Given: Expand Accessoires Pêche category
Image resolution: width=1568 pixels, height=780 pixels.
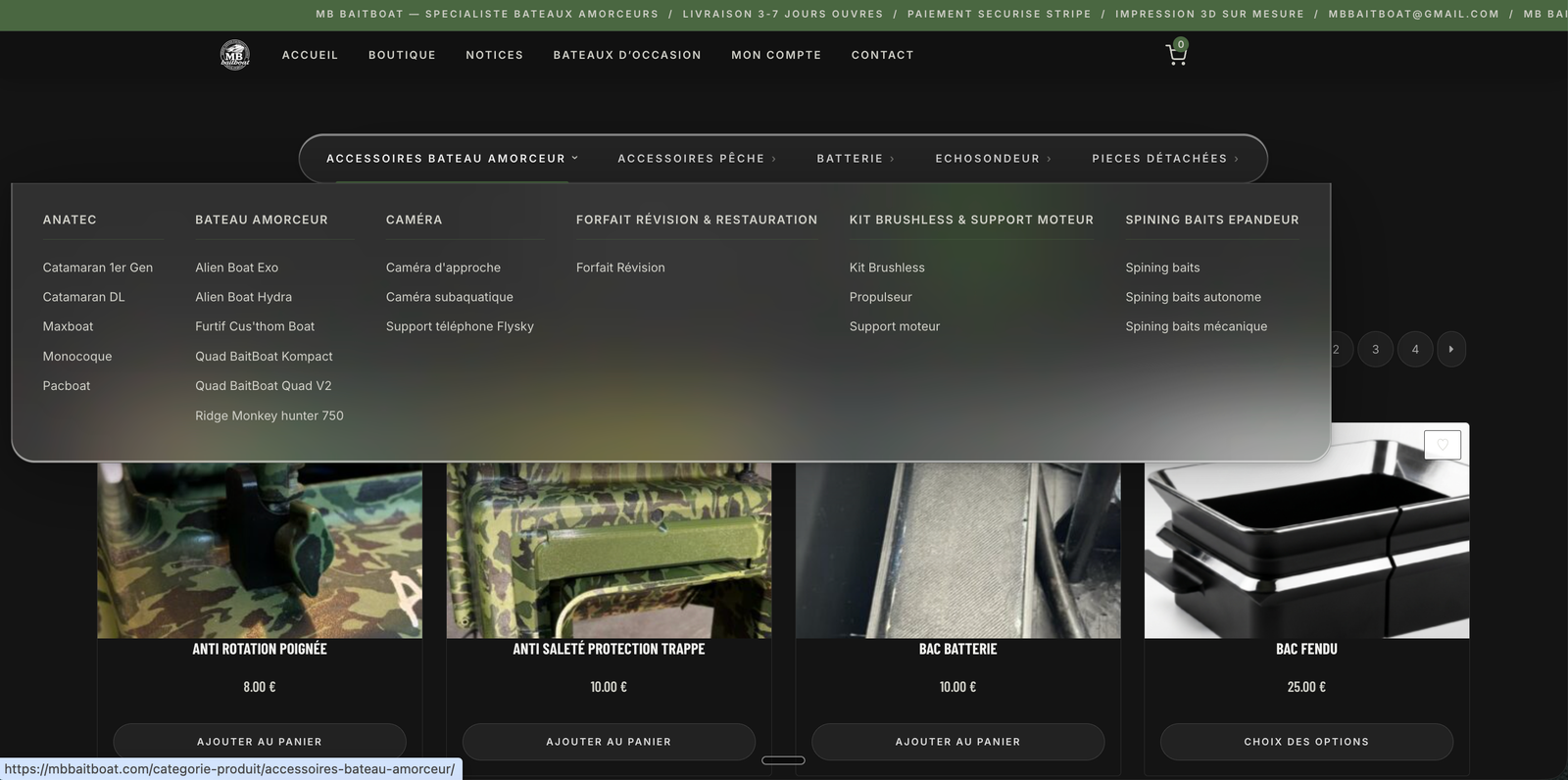Looking at the screenshot, I should [x=697, y=159].
